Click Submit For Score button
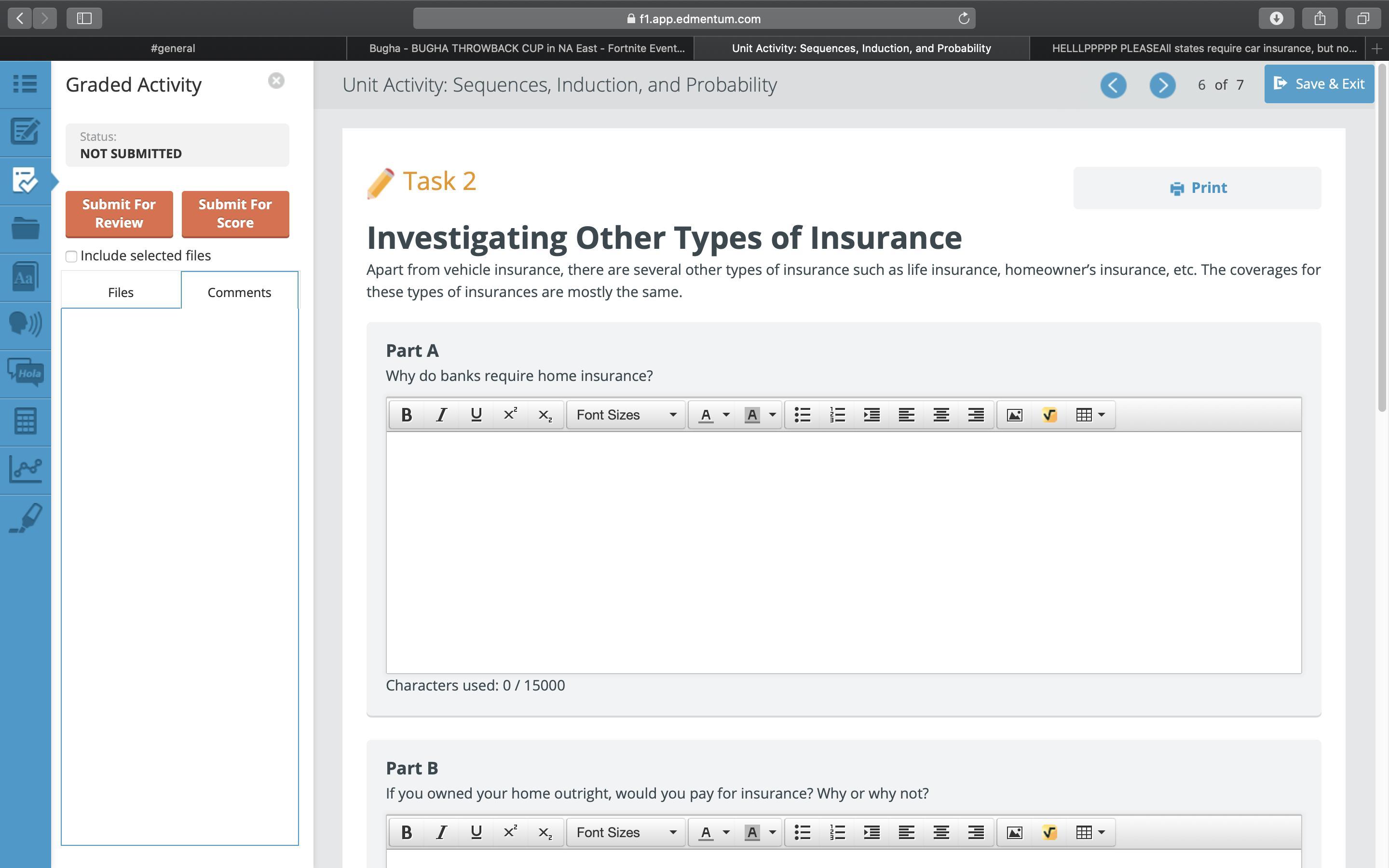Screen dimensions: 1389x868 [235, 214]
